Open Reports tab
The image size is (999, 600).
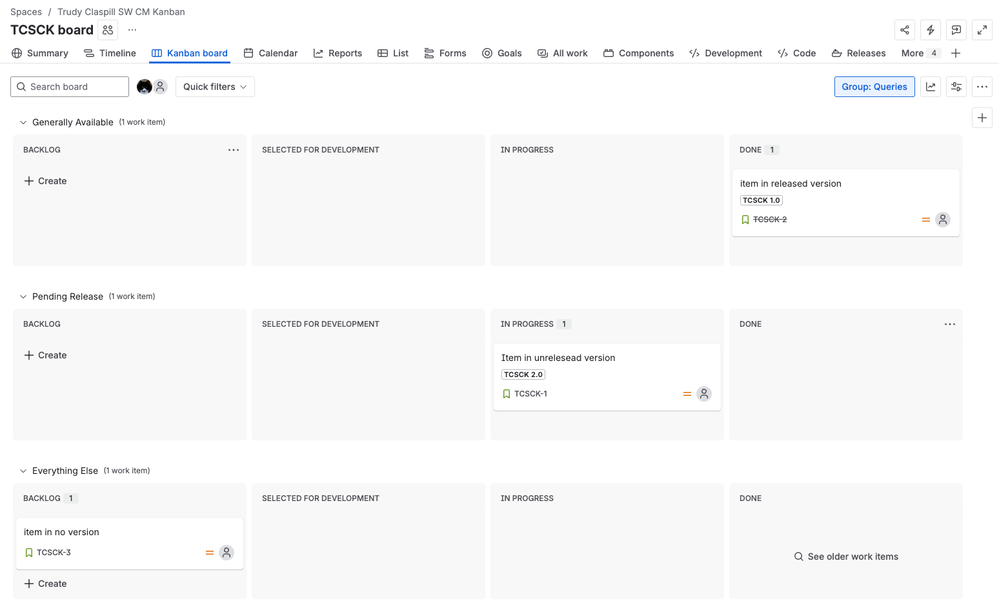(337, 54)
